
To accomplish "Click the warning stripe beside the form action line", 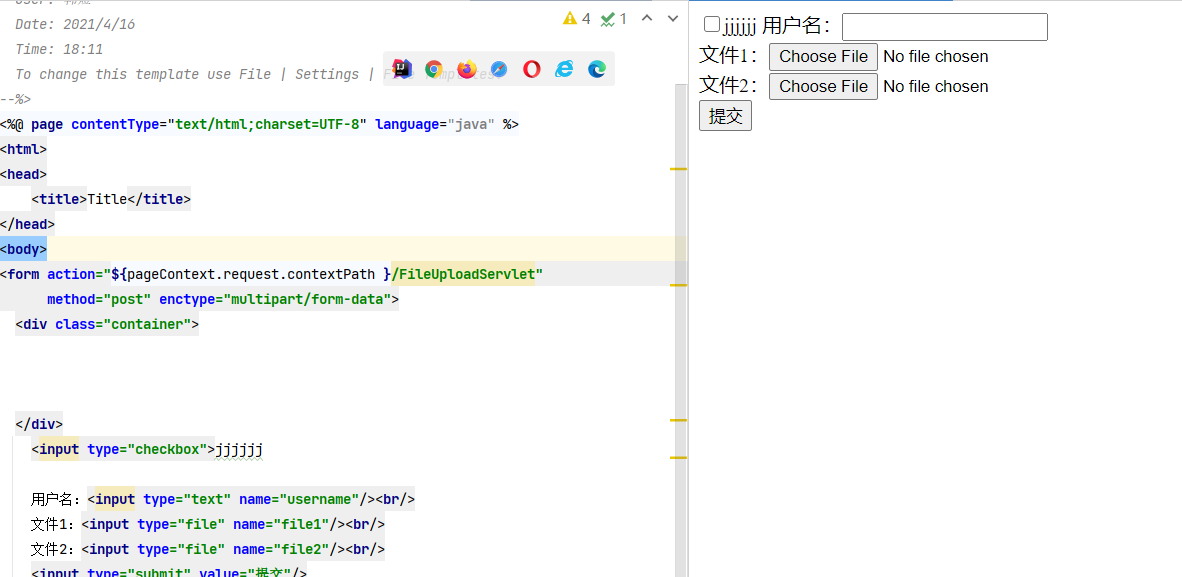I will tap(678, 285).
